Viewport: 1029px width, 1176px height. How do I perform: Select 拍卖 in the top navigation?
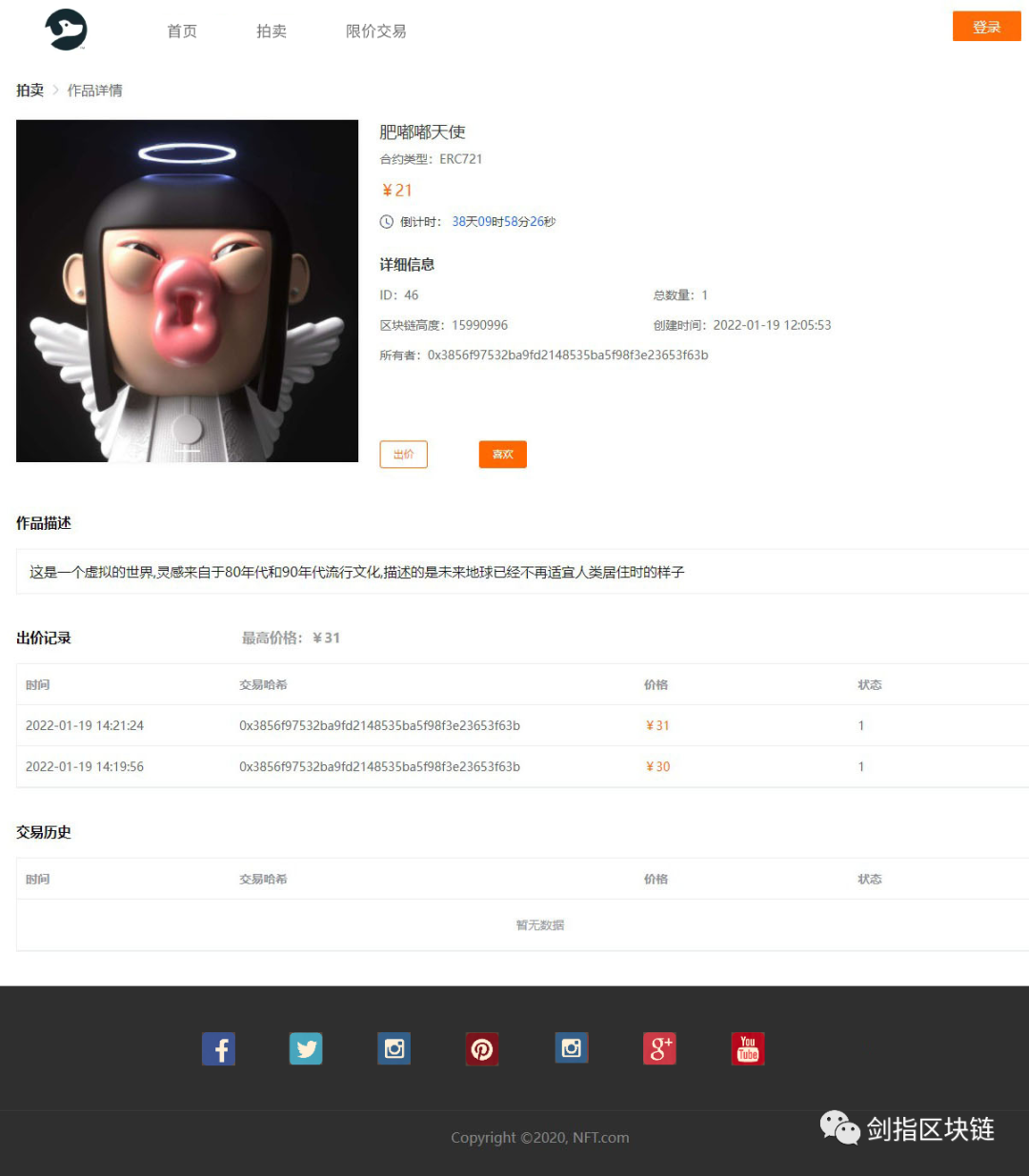coord(271,30)
